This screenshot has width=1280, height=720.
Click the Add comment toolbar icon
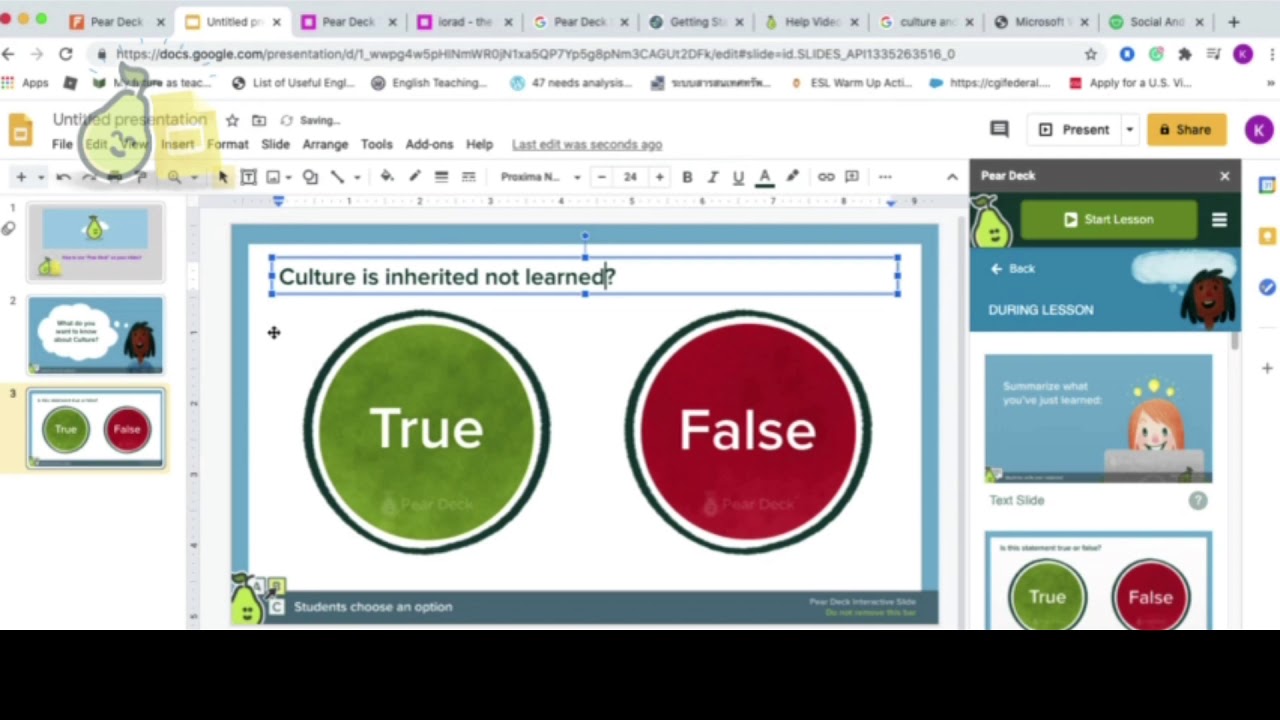click(x=852, y=177)
